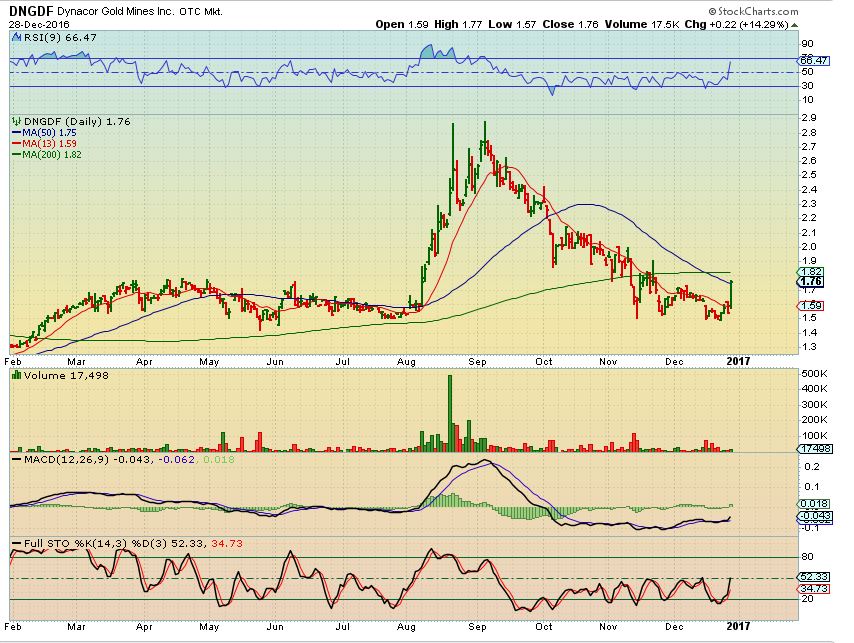Viewport: 854px width, 643px height.
Task: Click the blue MA(50) legend line marker
Action: click(15, 132)
